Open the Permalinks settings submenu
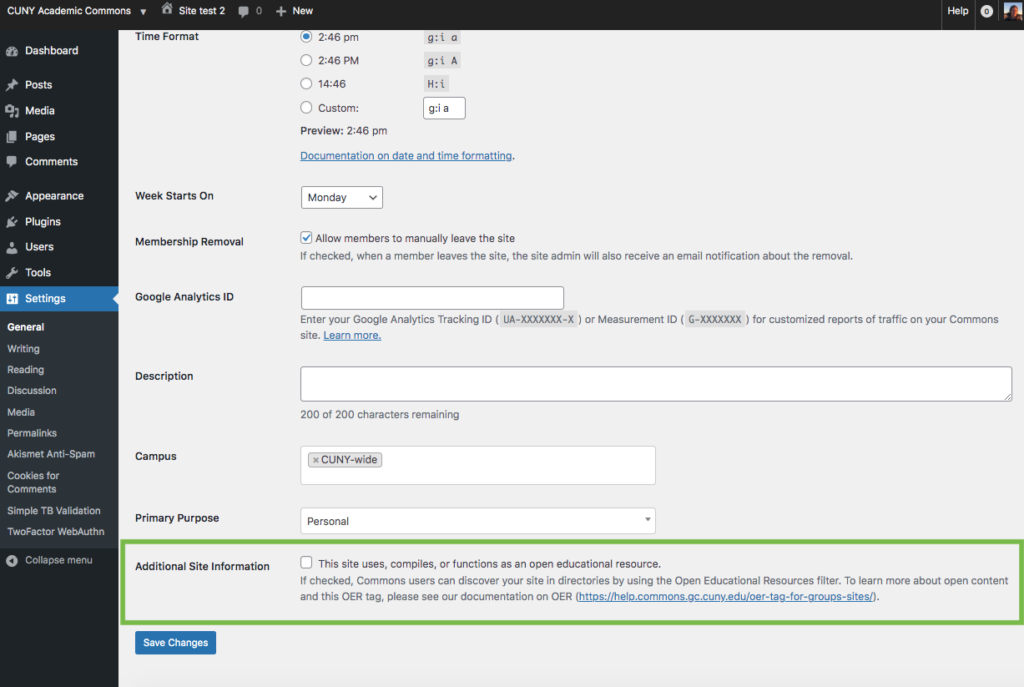Screen dimensions: 1024x687 click(31, 433)
